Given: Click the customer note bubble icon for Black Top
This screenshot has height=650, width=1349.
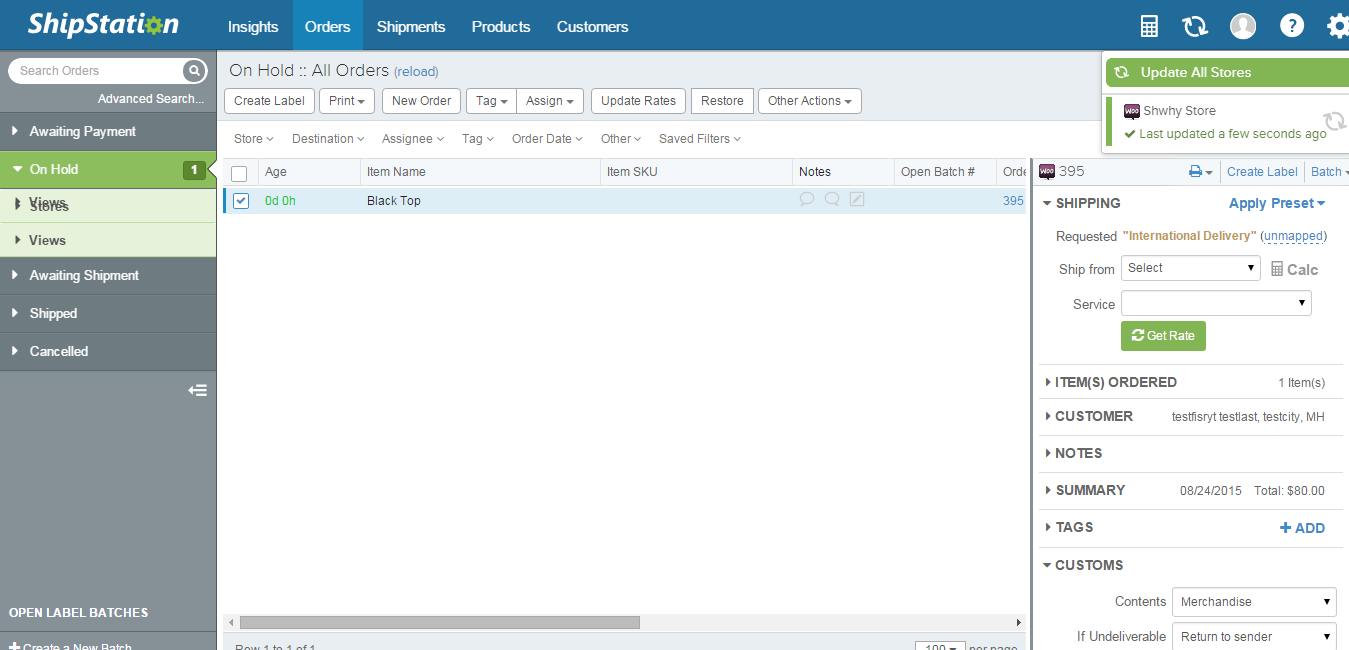Looking at the screenshot, I should pos(807,200).
